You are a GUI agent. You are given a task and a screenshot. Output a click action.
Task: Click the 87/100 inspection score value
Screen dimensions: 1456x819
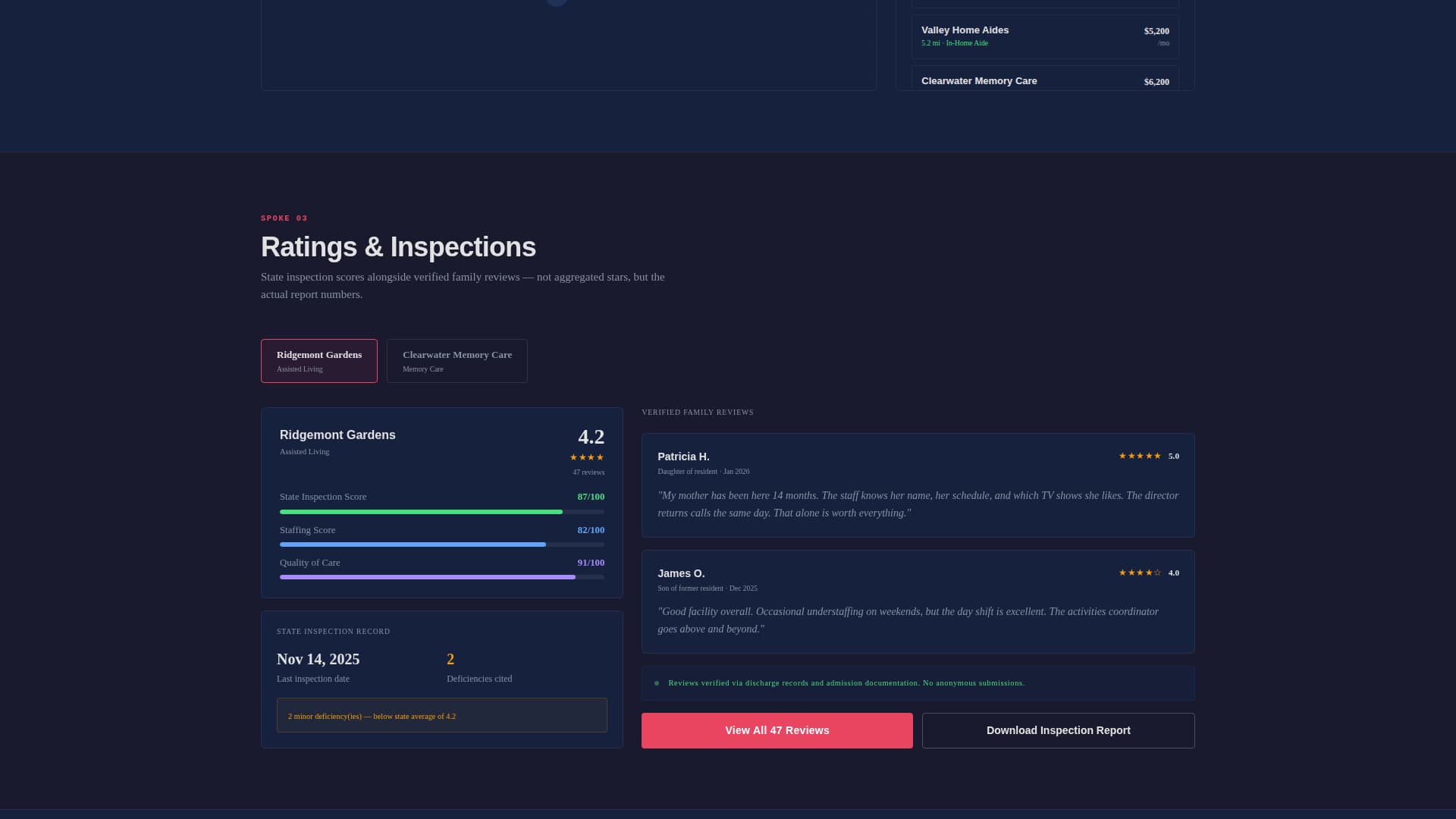coord(591,497)
